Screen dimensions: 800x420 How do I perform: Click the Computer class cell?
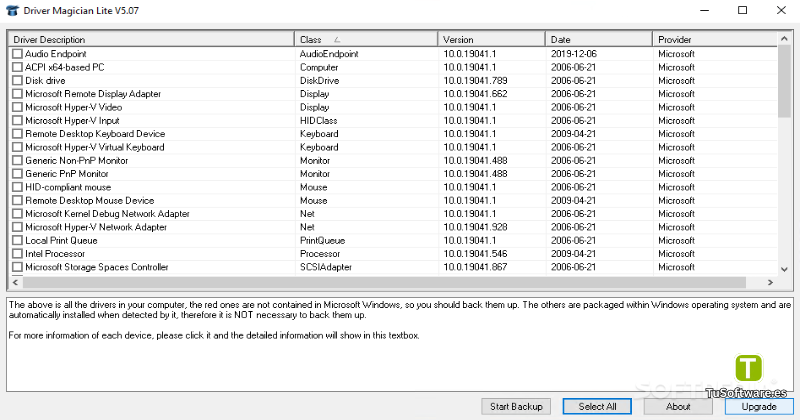point(319,67)
